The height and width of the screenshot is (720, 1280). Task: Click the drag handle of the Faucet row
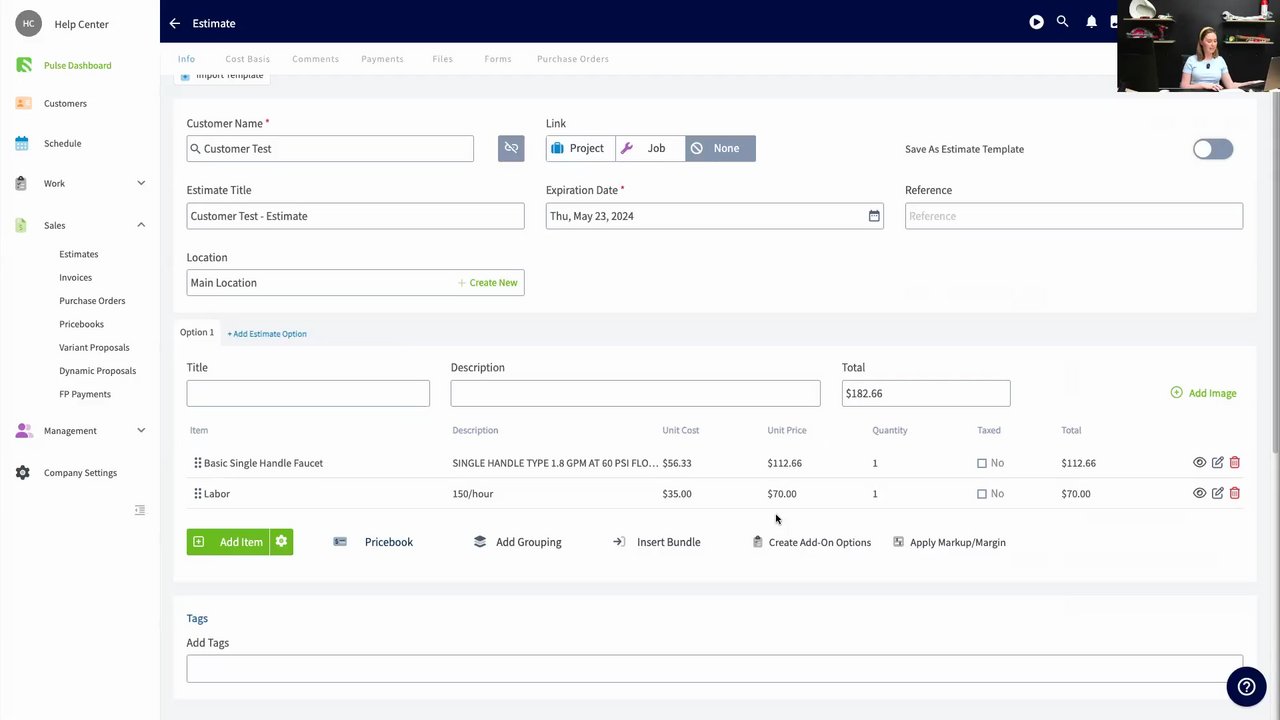click(x=198, y=463)
